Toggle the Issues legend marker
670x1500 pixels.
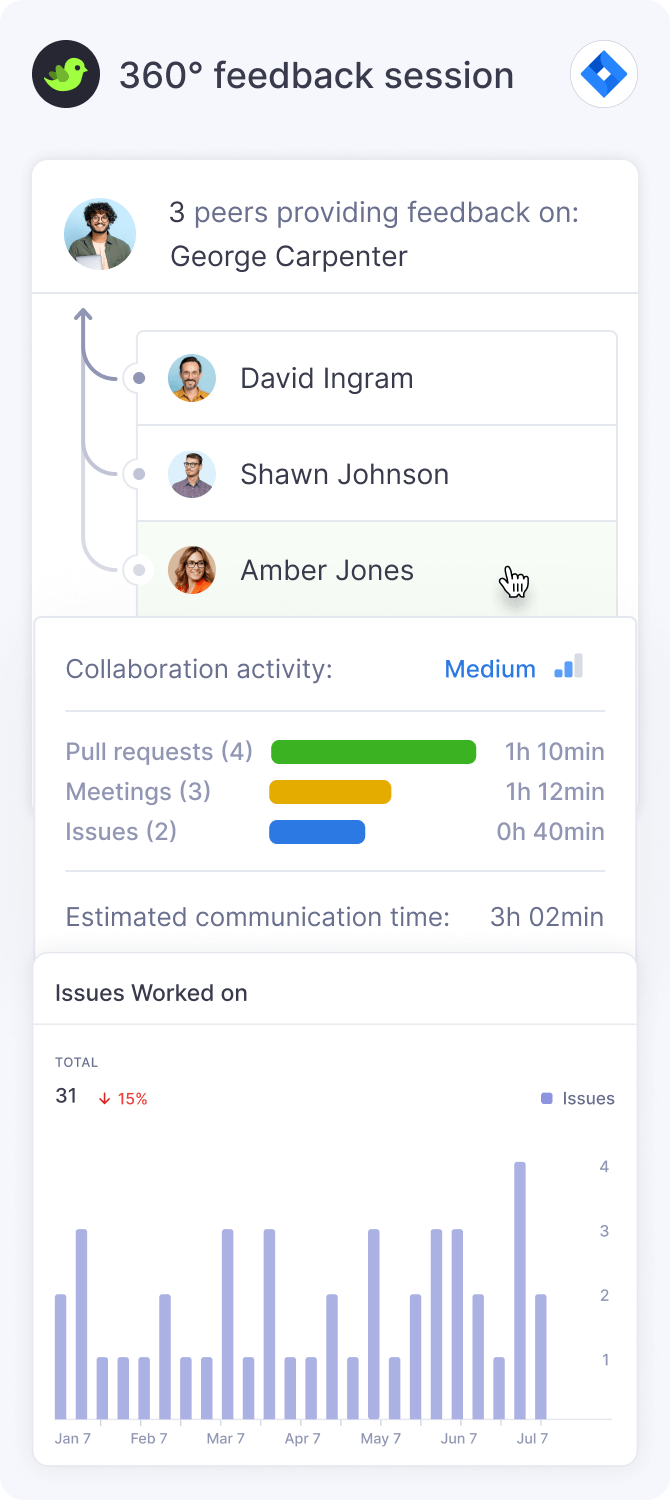click(x=546, y=1098)
